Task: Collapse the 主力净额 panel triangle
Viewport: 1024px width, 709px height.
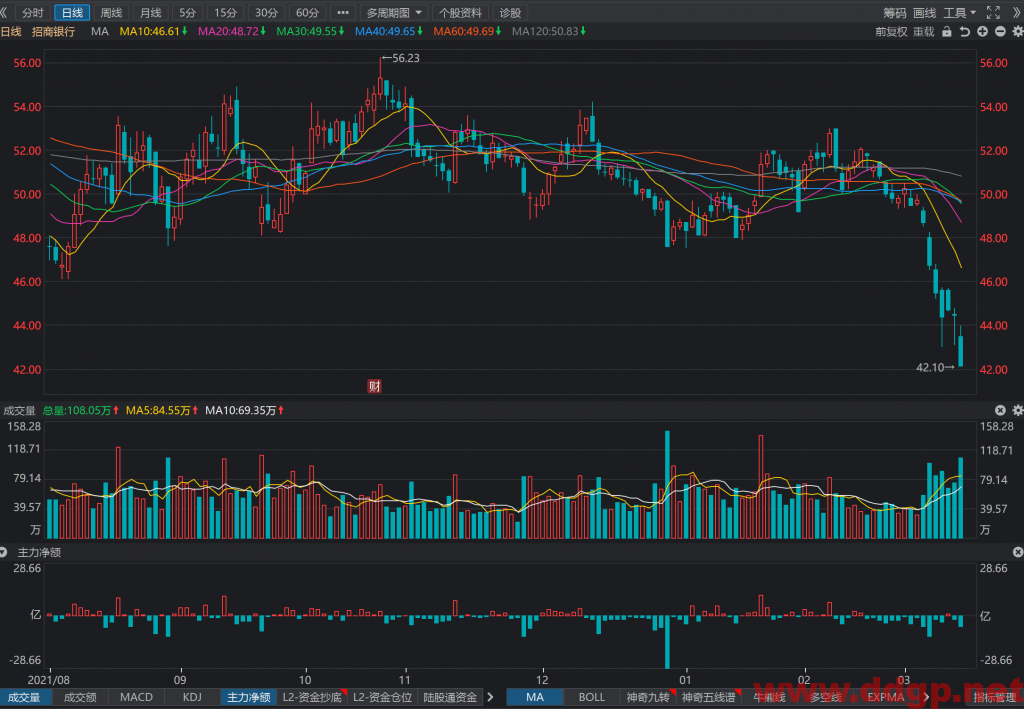Action: pyautogui.click(x=4, y=552)
